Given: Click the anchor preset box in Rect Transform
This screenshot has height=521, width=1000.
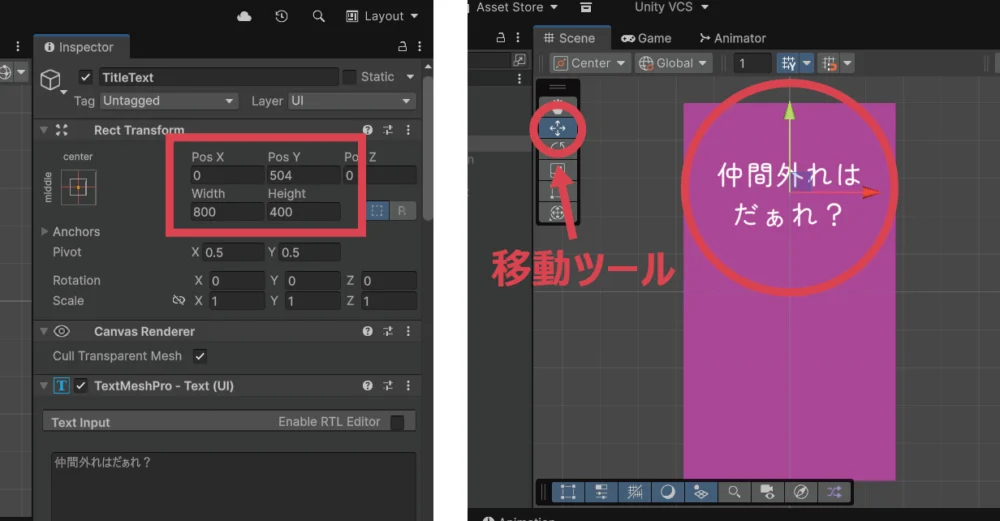Looking at the screenshot, I should [78, 187].
